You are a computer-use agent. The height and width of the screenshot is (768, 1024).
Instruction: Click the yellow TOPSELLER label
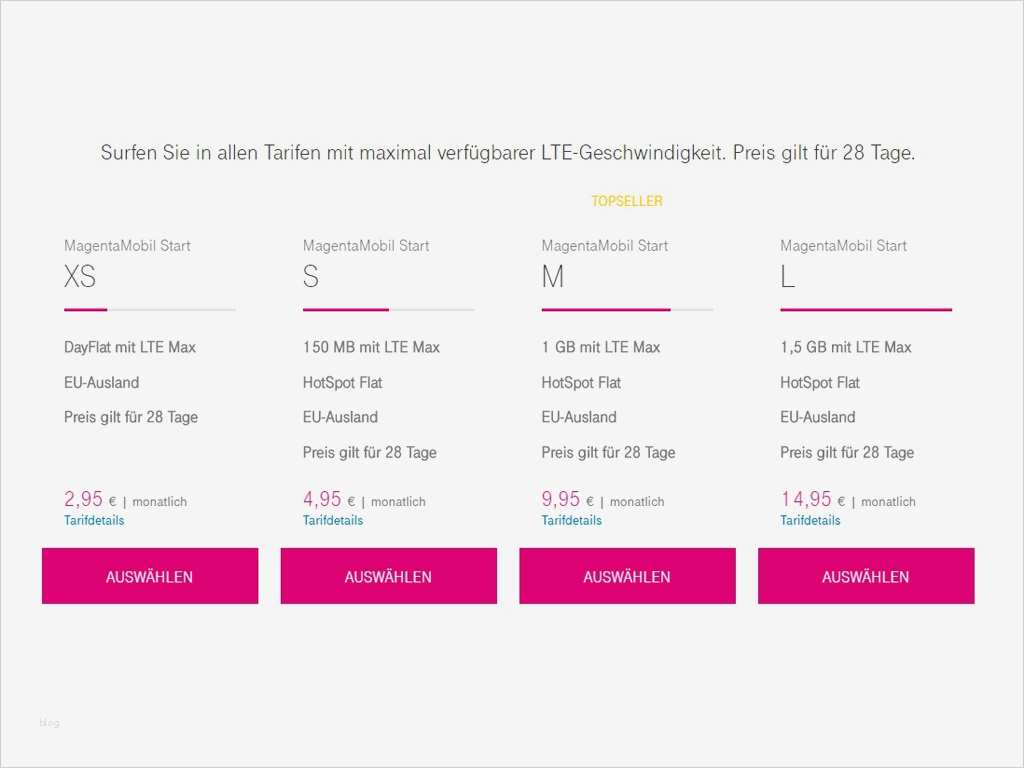[x=627, y=201]
